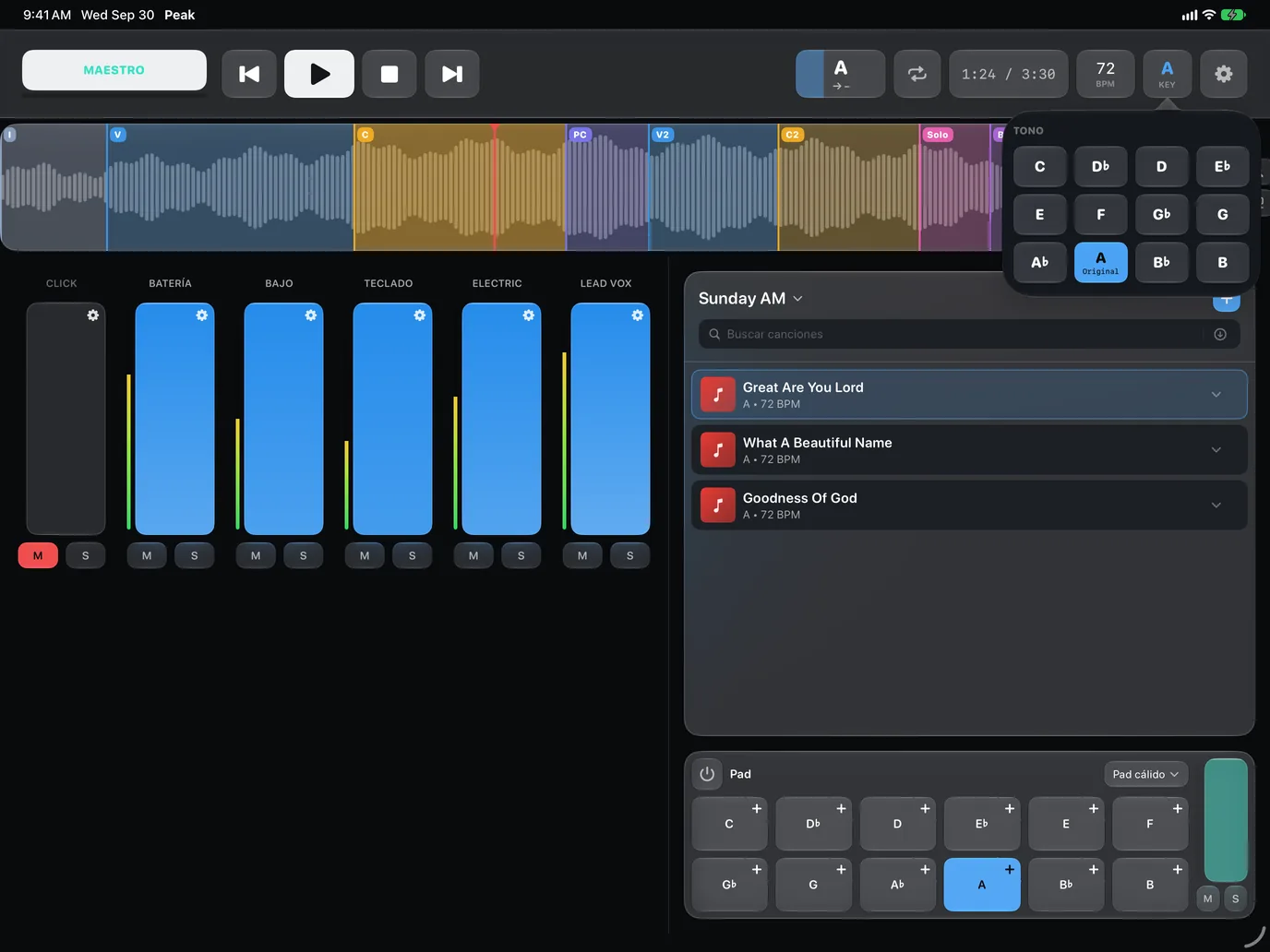Image resolution: width=1270 pixels, height=952 pixels.
Task: Open the next-section A selector
Action: point(841,74)
